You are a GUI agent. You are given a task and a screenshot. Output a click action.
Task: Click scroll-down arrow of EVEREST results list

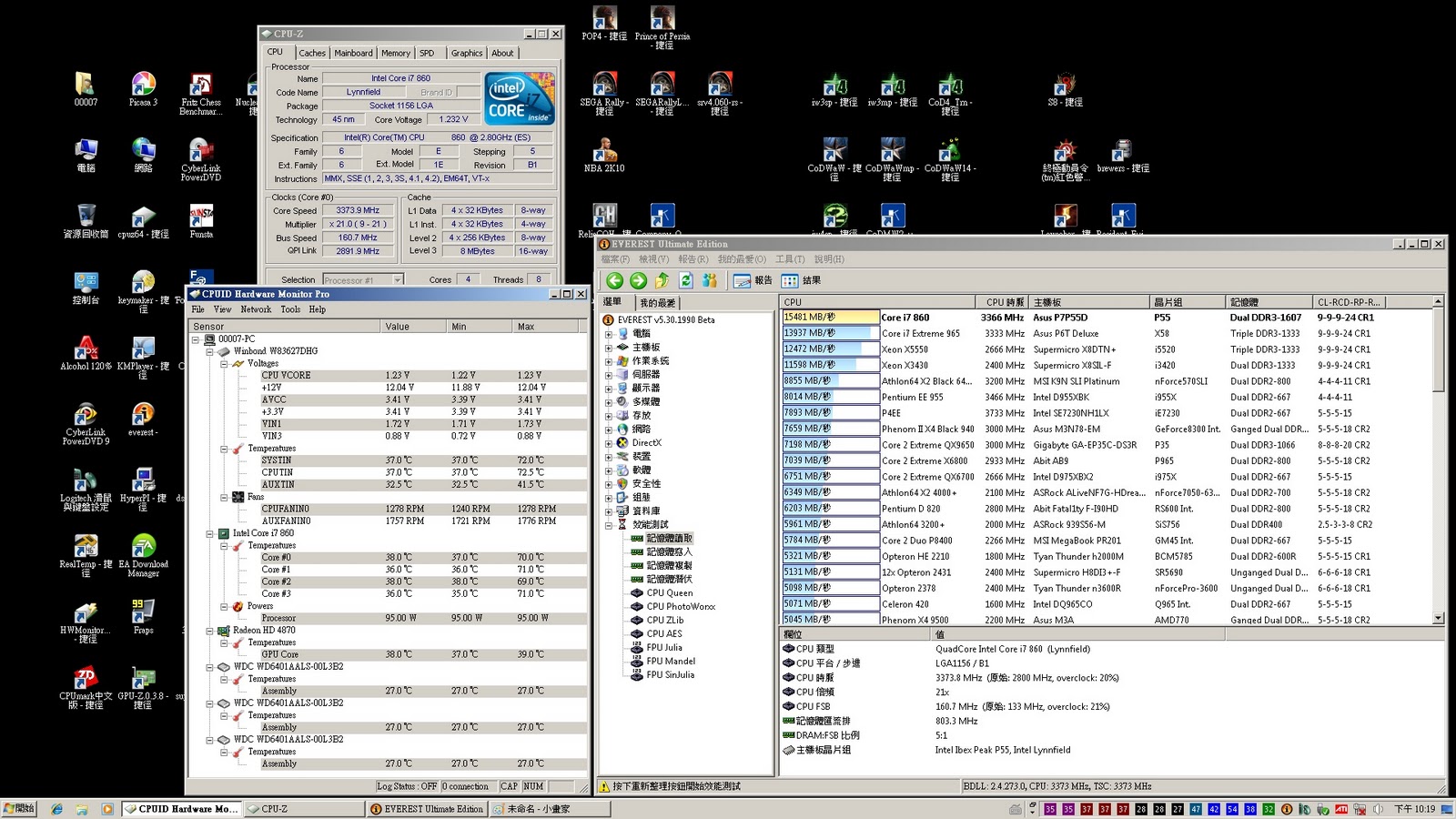pos(1439,619)
